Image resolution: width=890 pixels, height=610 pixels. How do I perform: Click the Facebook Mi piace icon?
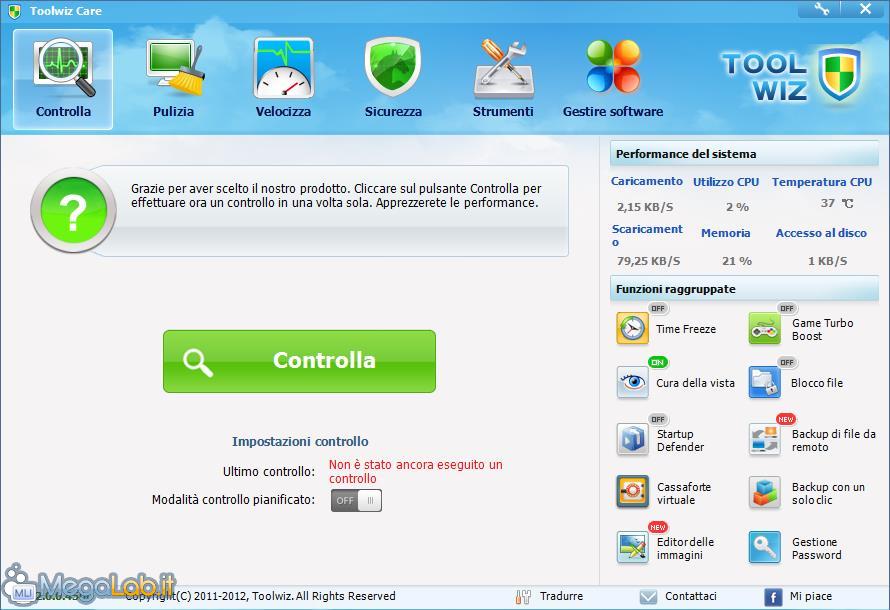[773, 597]
